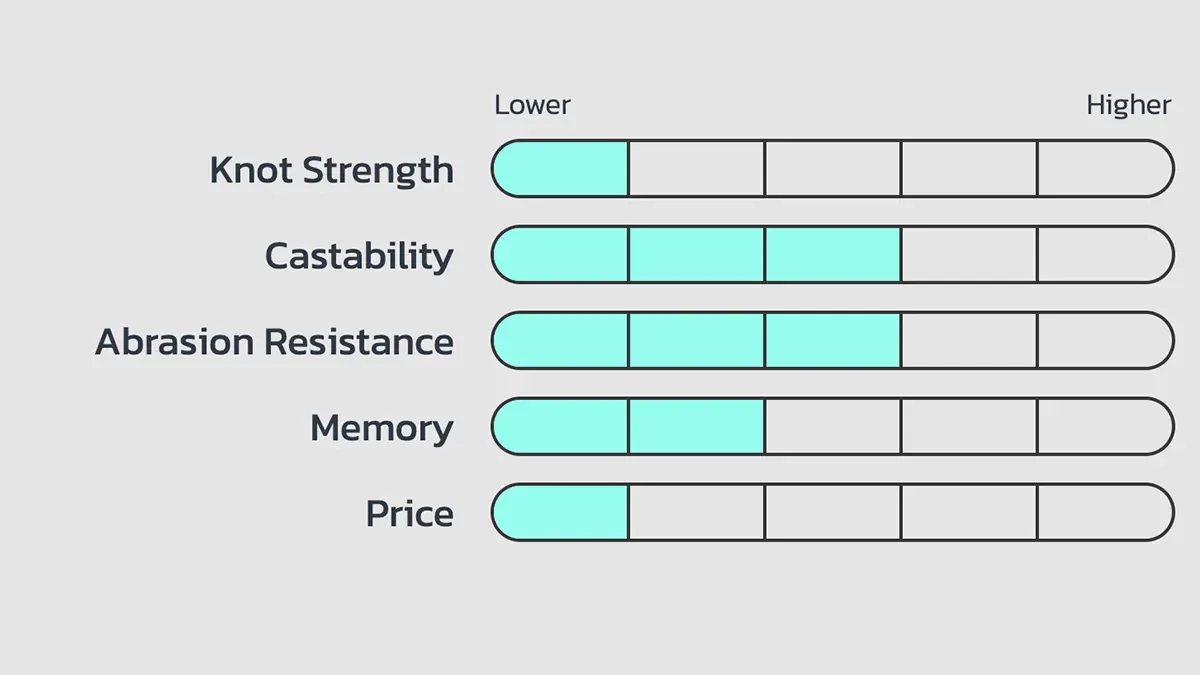
Task: Click the third filled Castability segment
Action: (832, 255)
